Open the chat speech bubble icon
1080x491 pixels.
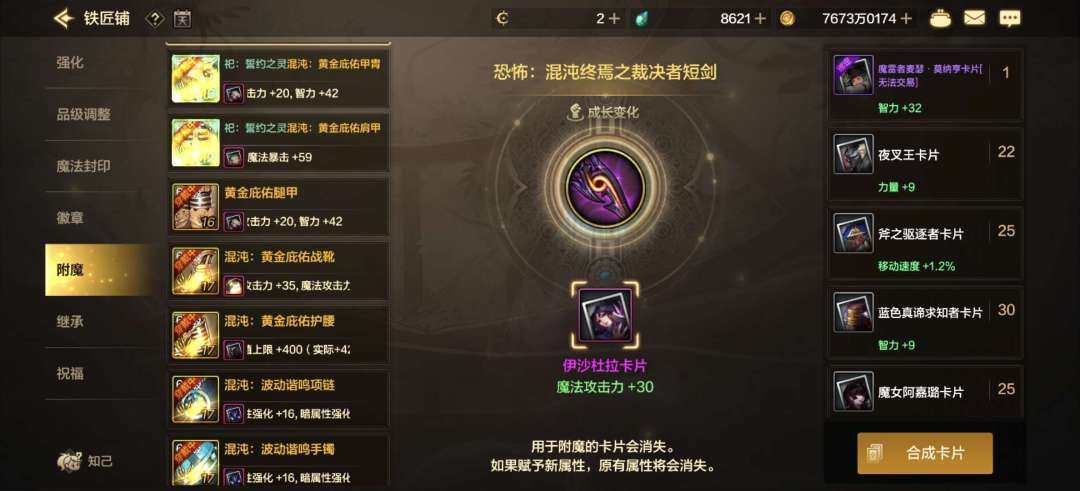point(1010,19)
